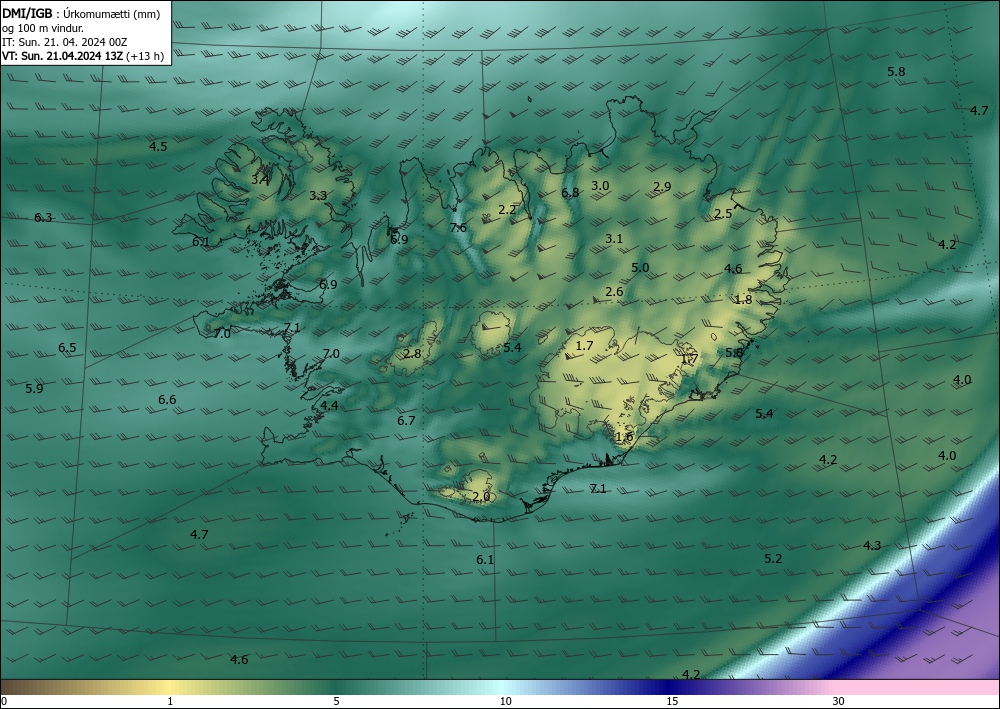Viewport: 1000px width, 709px height.
Task: Select the 2.6 precipitation value
Action: (614, 292)
